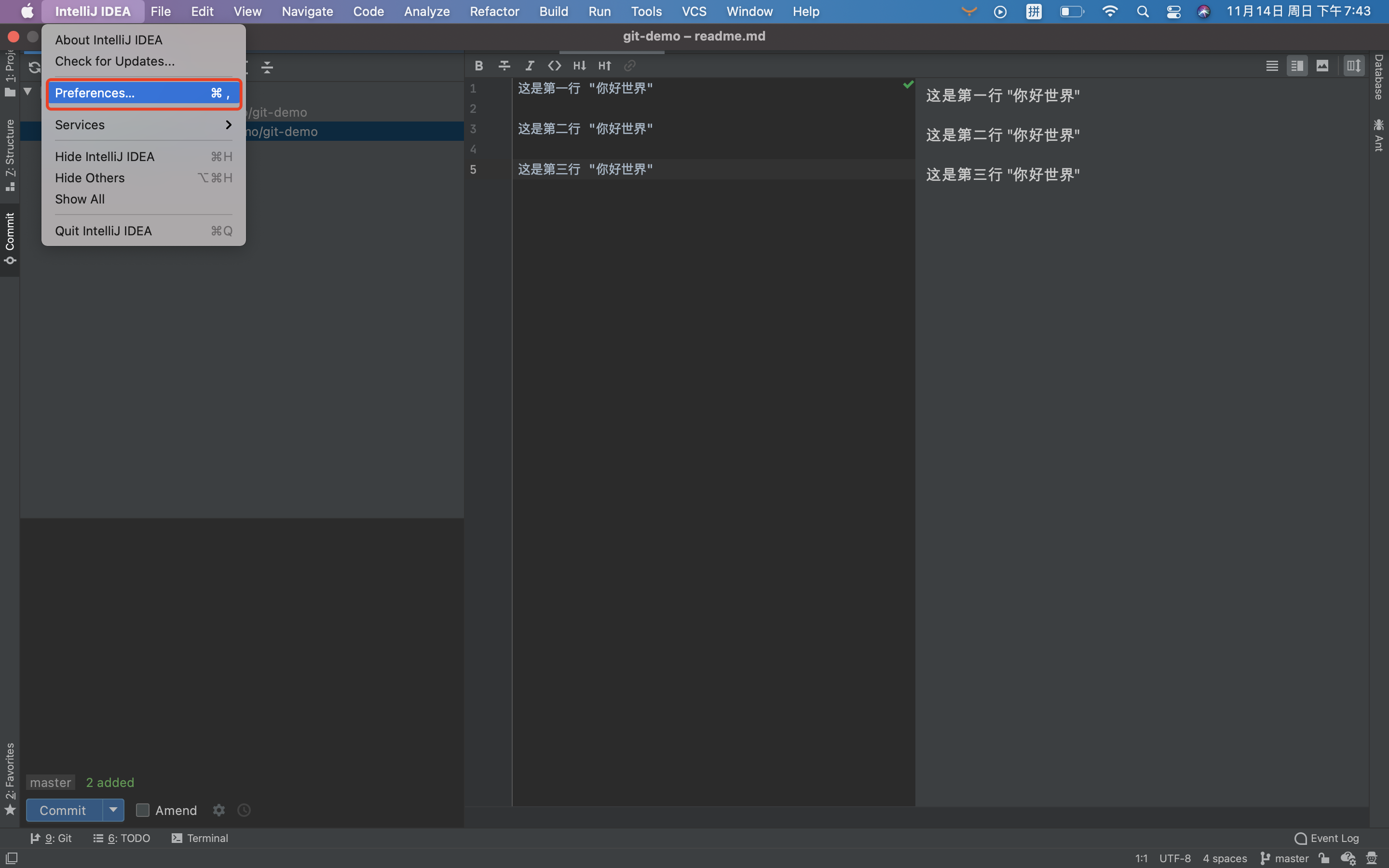This screenshot has width=1389, height=868.
Task: Decrease header level with H-down icon
Action: pos(579,66)
